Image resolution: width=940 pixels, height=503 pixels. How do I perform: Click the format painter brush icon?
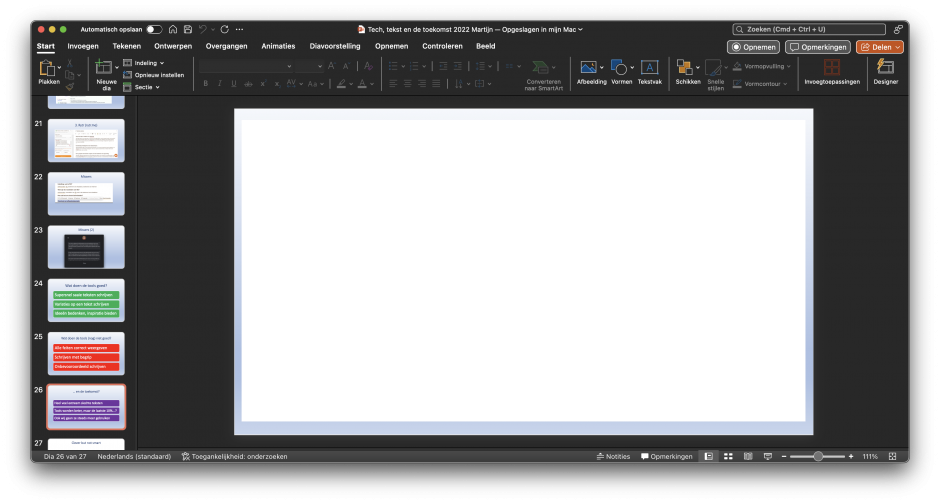coord(70,86)
